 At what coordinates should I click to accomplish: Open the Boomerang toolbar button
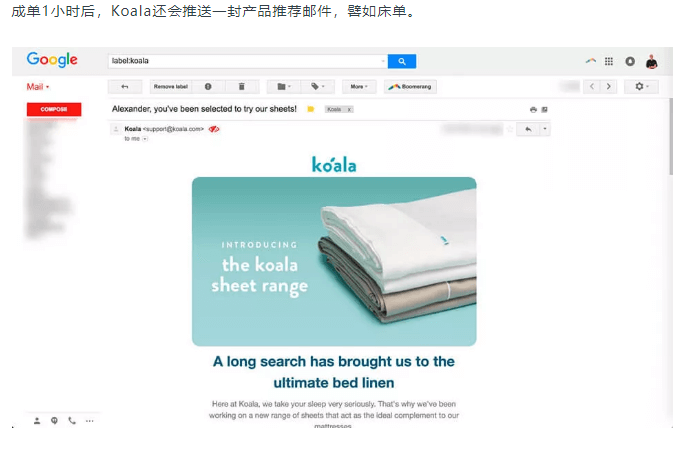[410, 87]
